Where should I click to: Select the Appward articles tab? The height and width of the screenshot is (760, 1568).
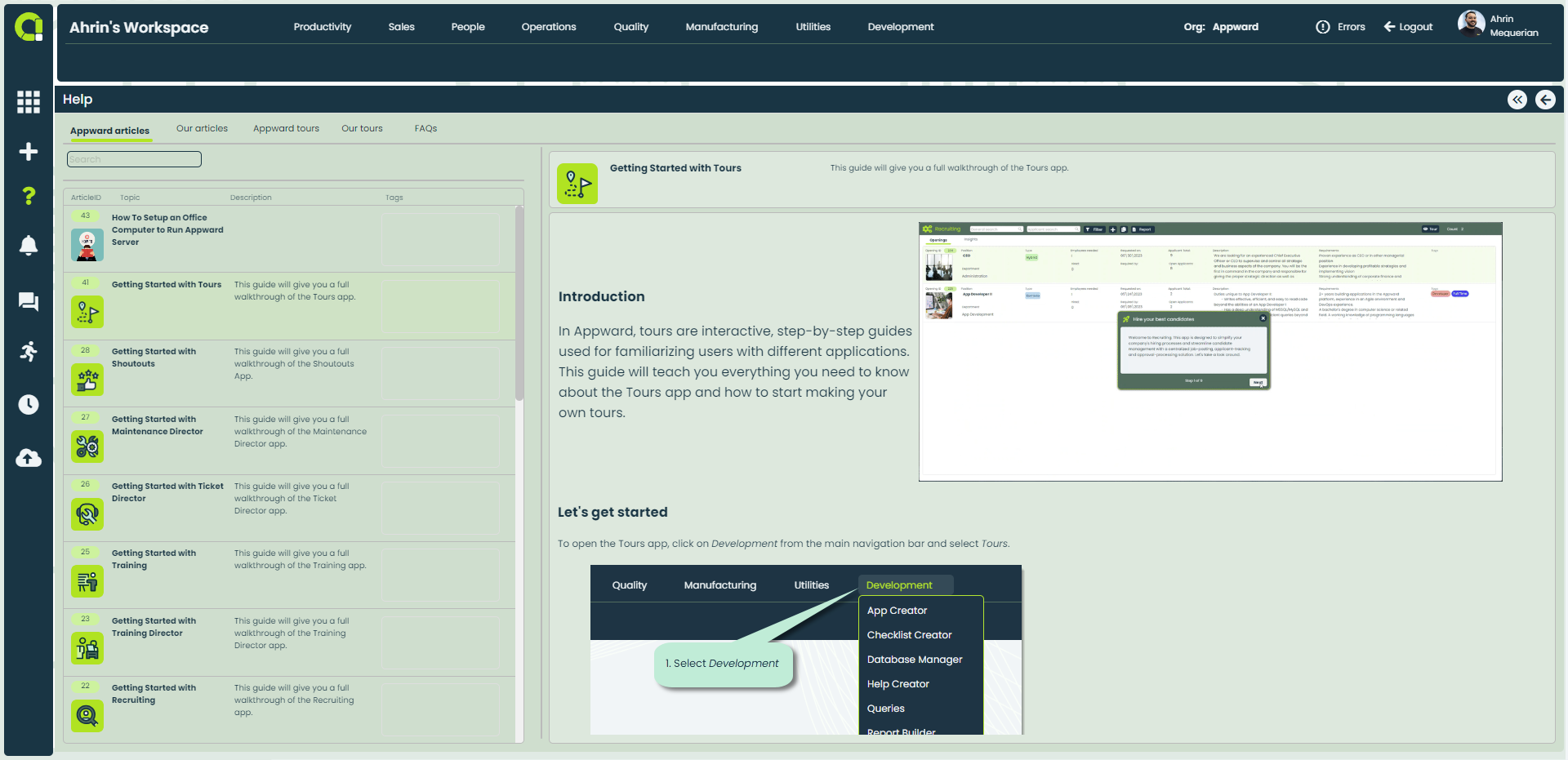click(110, 131)
